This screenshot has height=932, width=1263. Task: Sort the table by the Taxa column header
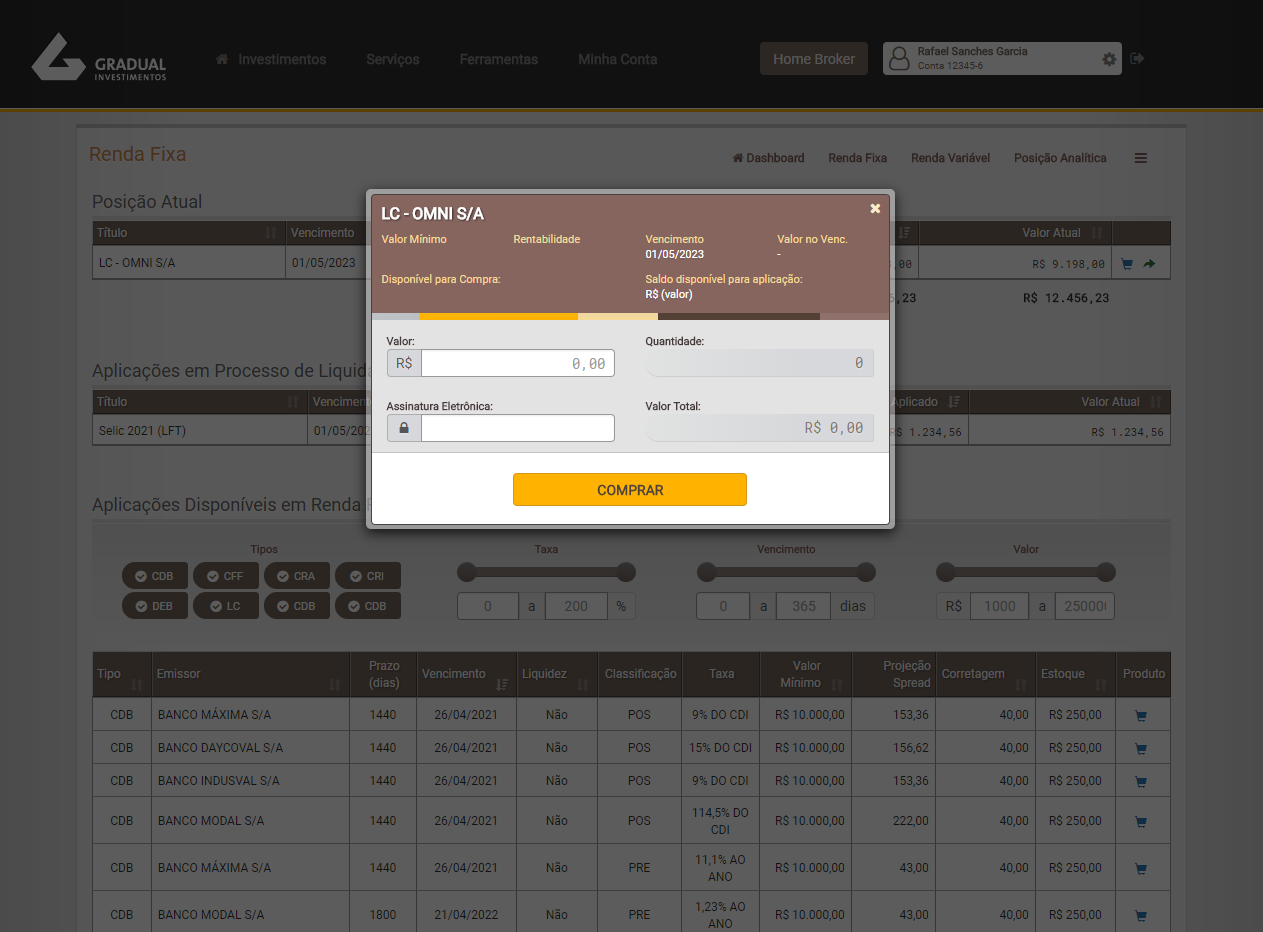tap(720, 674)
